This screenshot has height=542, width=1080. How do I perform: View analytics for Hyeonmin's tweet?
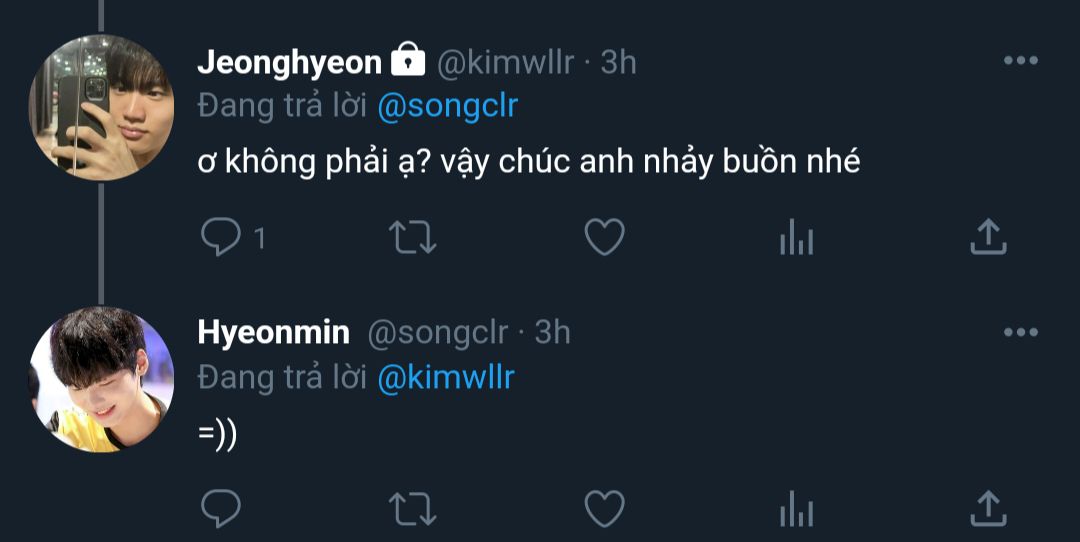pyautogui.click(x=796, y=509)
